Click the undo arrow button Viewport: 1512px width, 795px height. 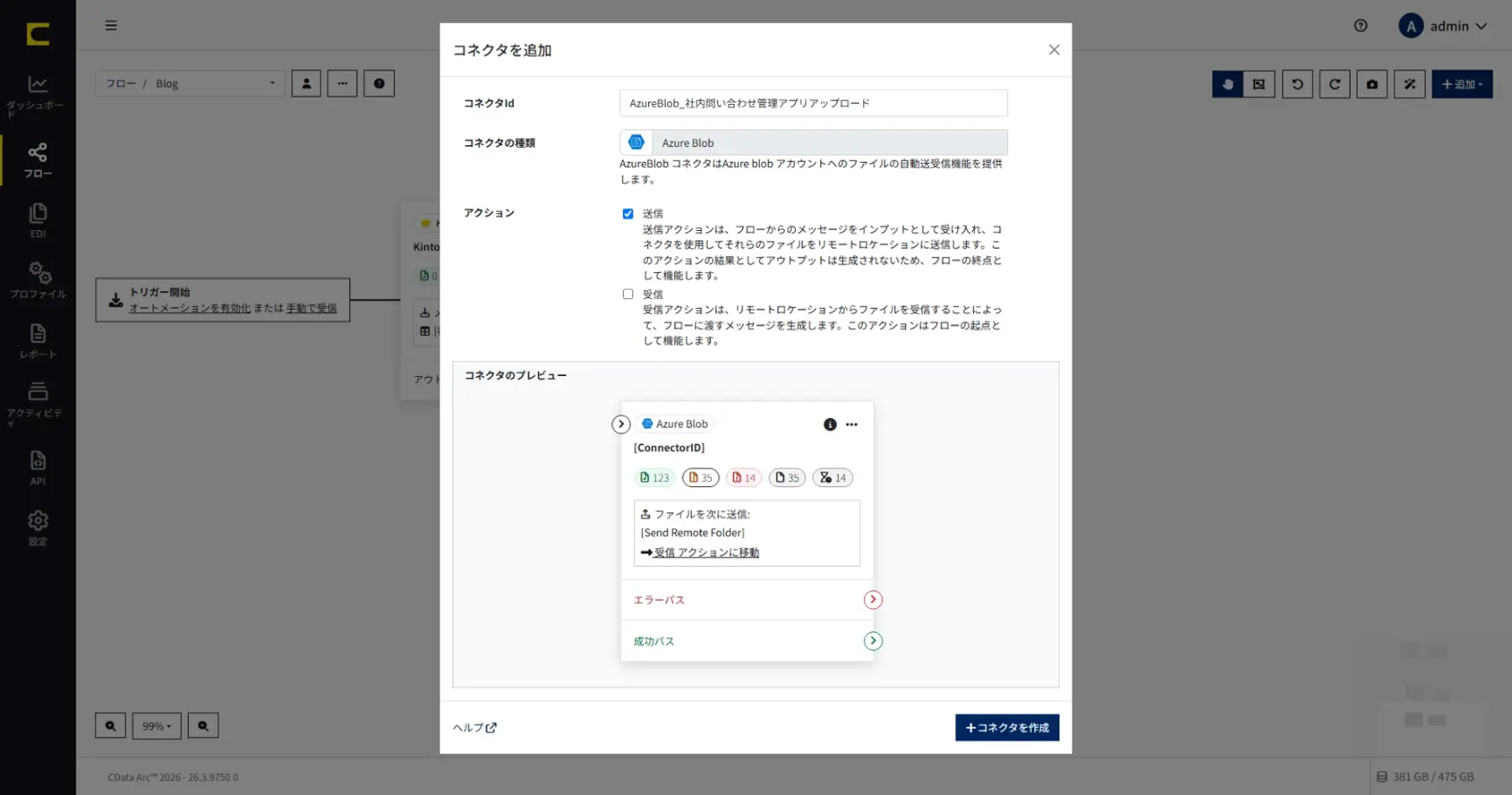(1298, 84)
